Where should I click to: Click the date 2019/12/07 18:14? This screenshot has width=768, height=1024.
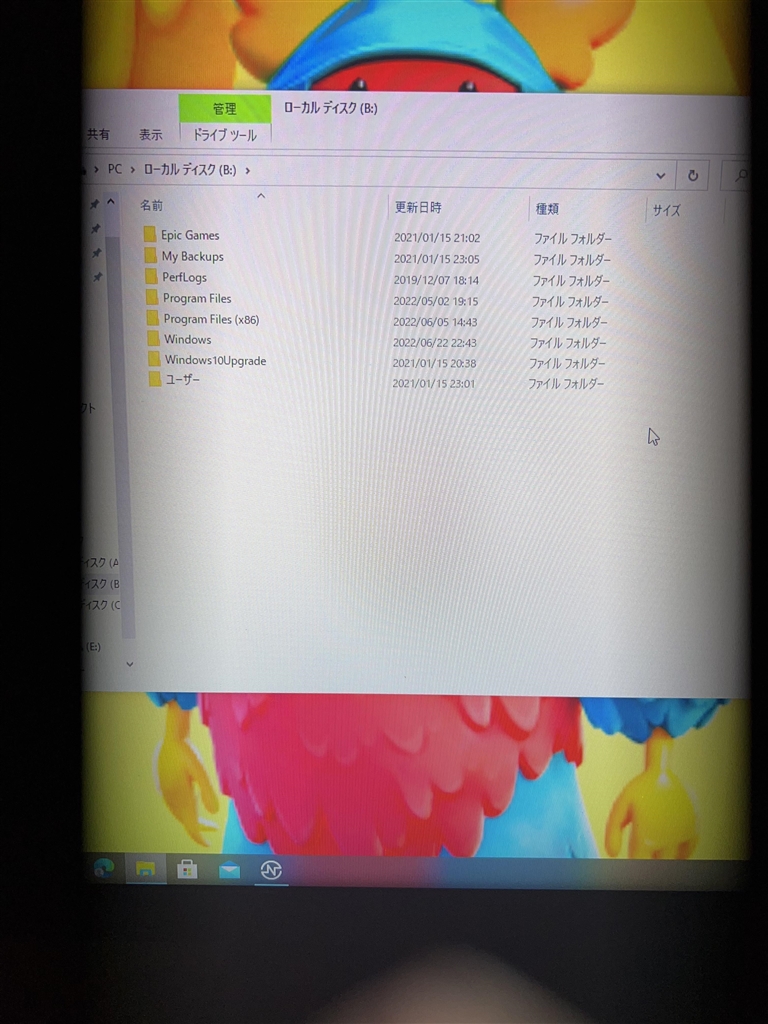coord(436,280)
